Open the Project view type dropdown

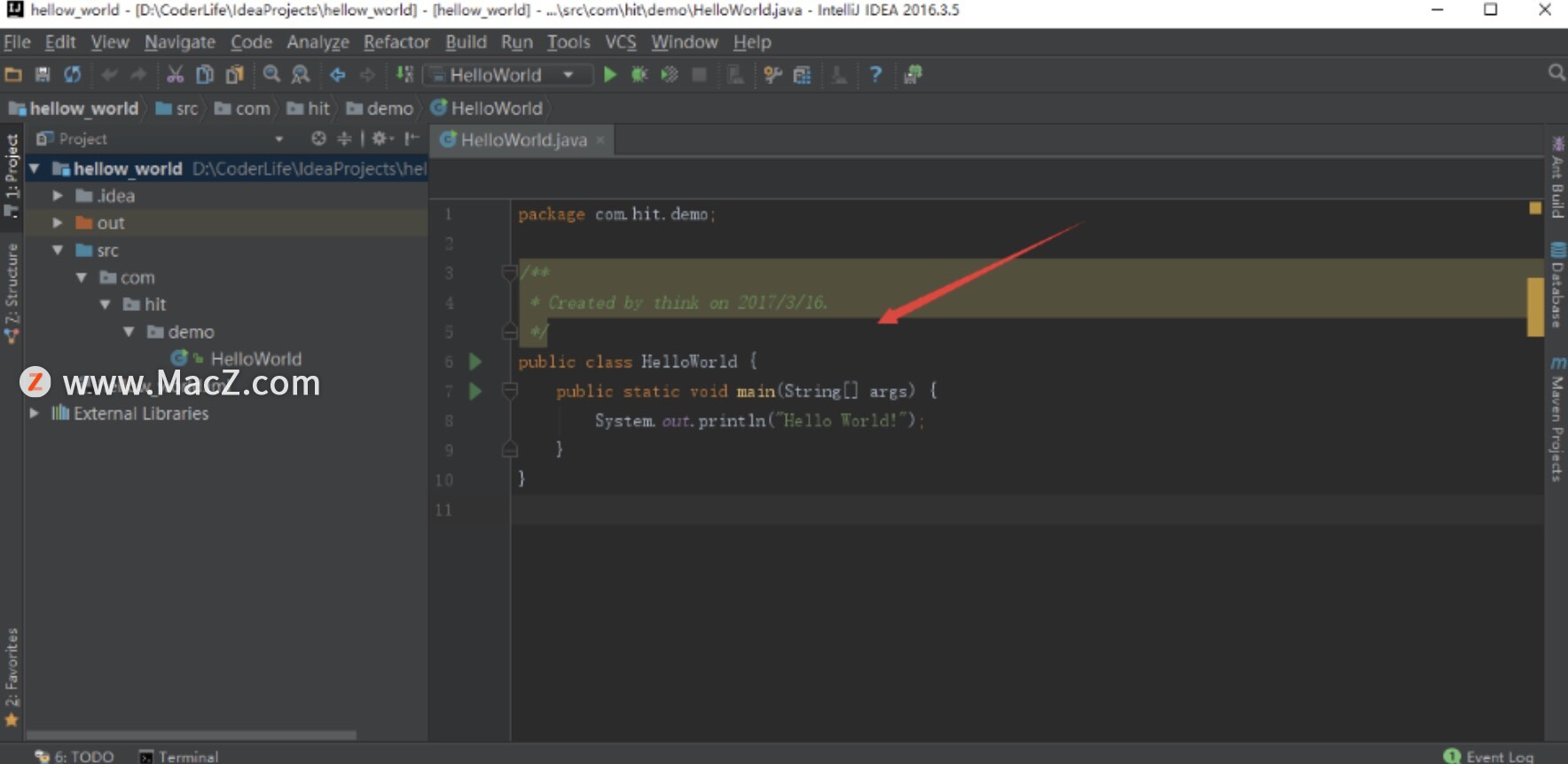279,139
